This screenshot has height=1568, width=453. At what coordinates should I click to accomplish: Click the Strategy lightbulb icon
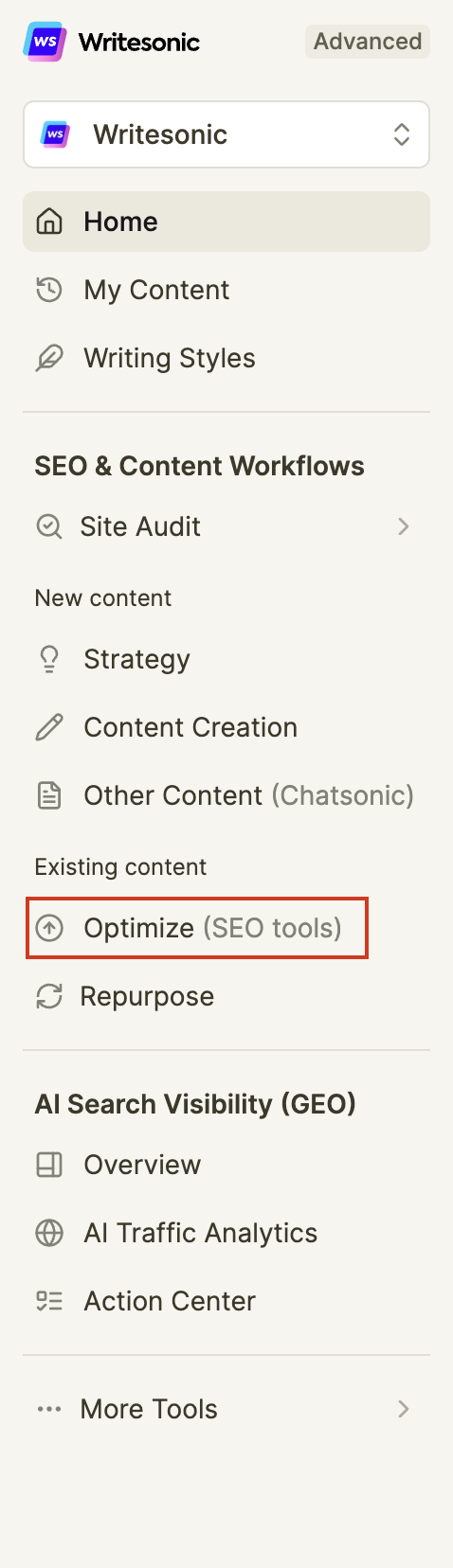click(x=49, y=659)
